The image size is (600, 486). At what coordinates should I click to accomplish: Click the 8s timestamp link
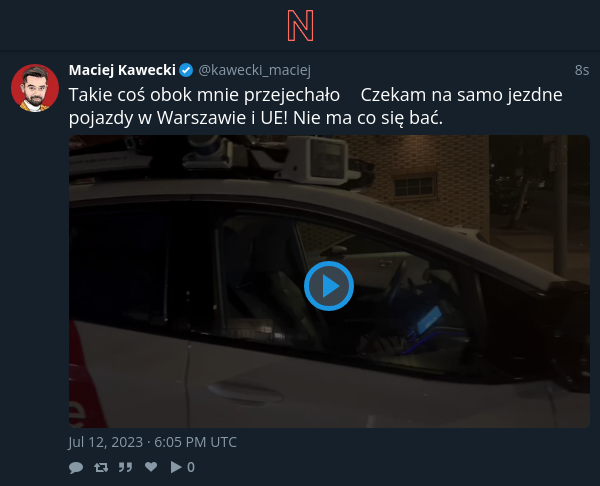coord(582,70)
